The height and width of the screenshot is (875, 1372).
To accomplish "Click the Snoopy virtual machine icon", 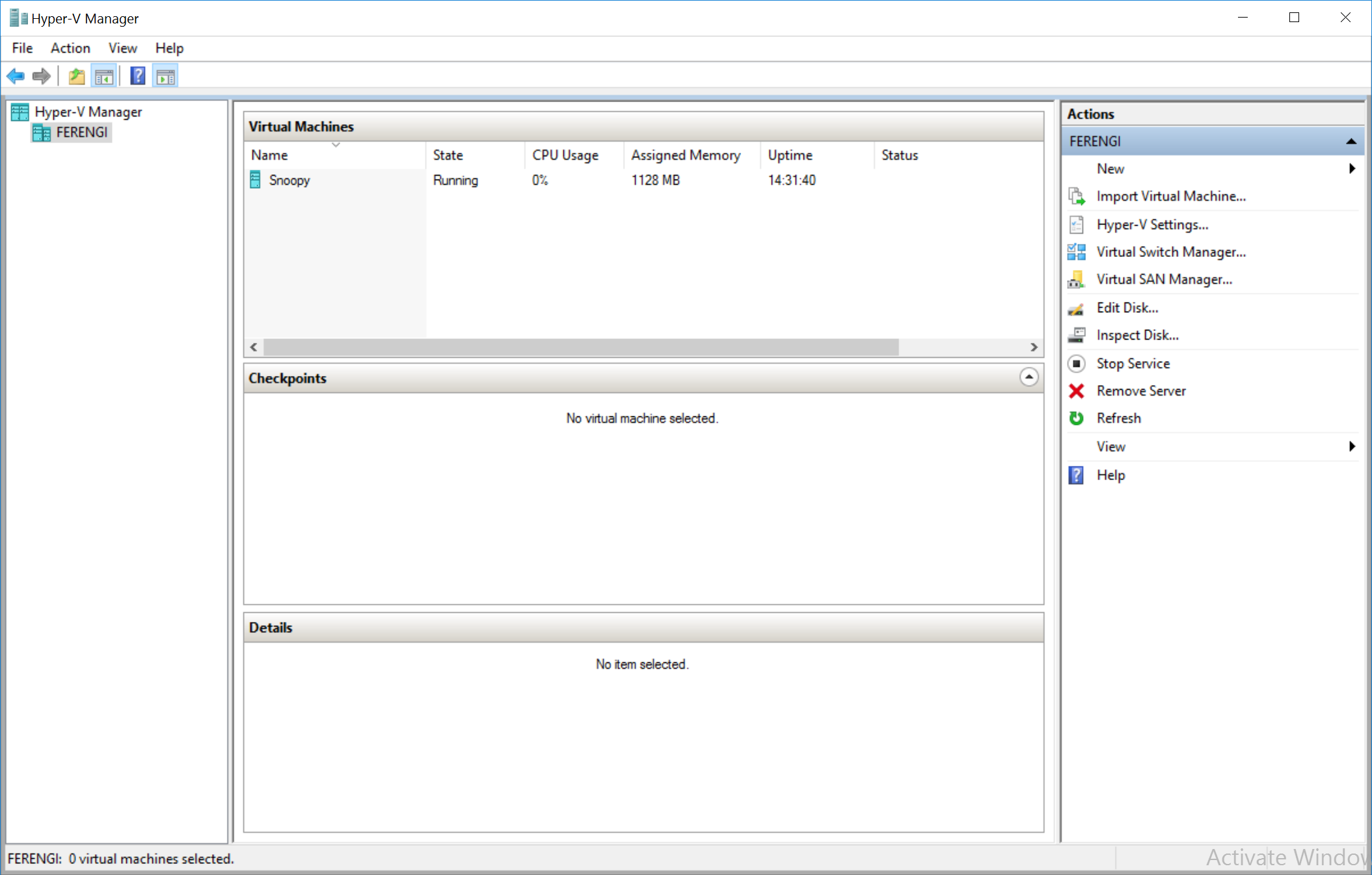I will pos(256,180).
